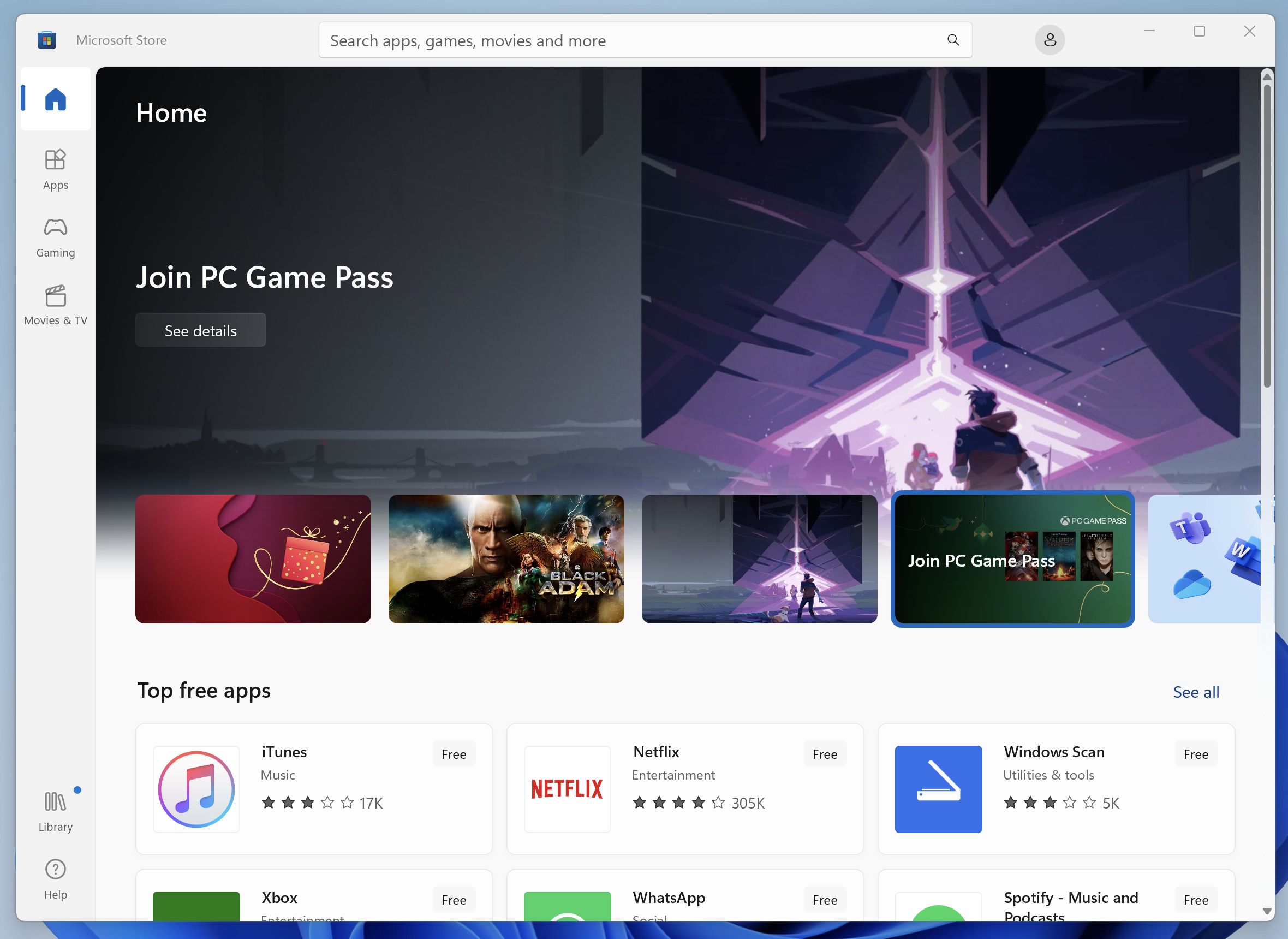Screen dimensions: 1288x939
Task: Select the Join PC Game Pass carousel card
Action: 1012,558
